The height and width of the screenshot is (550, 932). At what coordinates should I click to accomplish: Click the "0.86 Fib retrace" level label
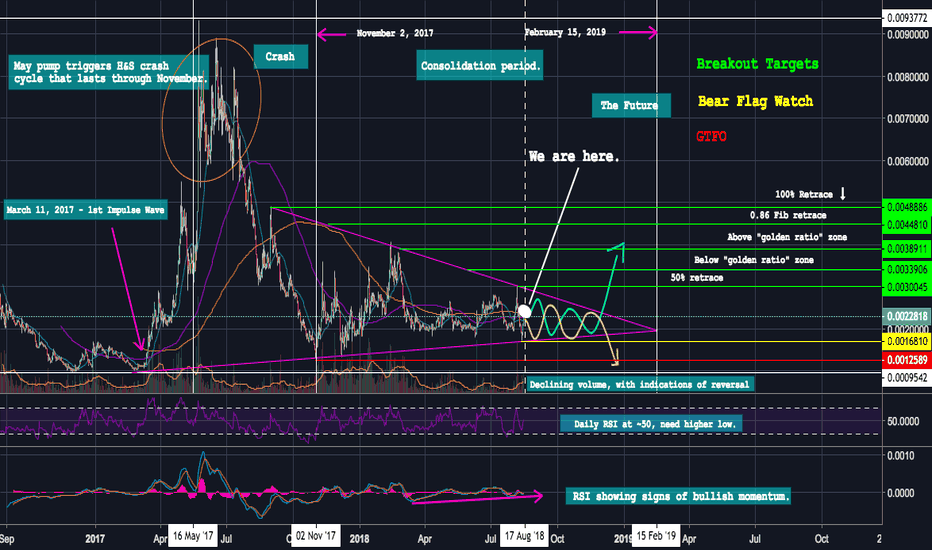(788, 215)
